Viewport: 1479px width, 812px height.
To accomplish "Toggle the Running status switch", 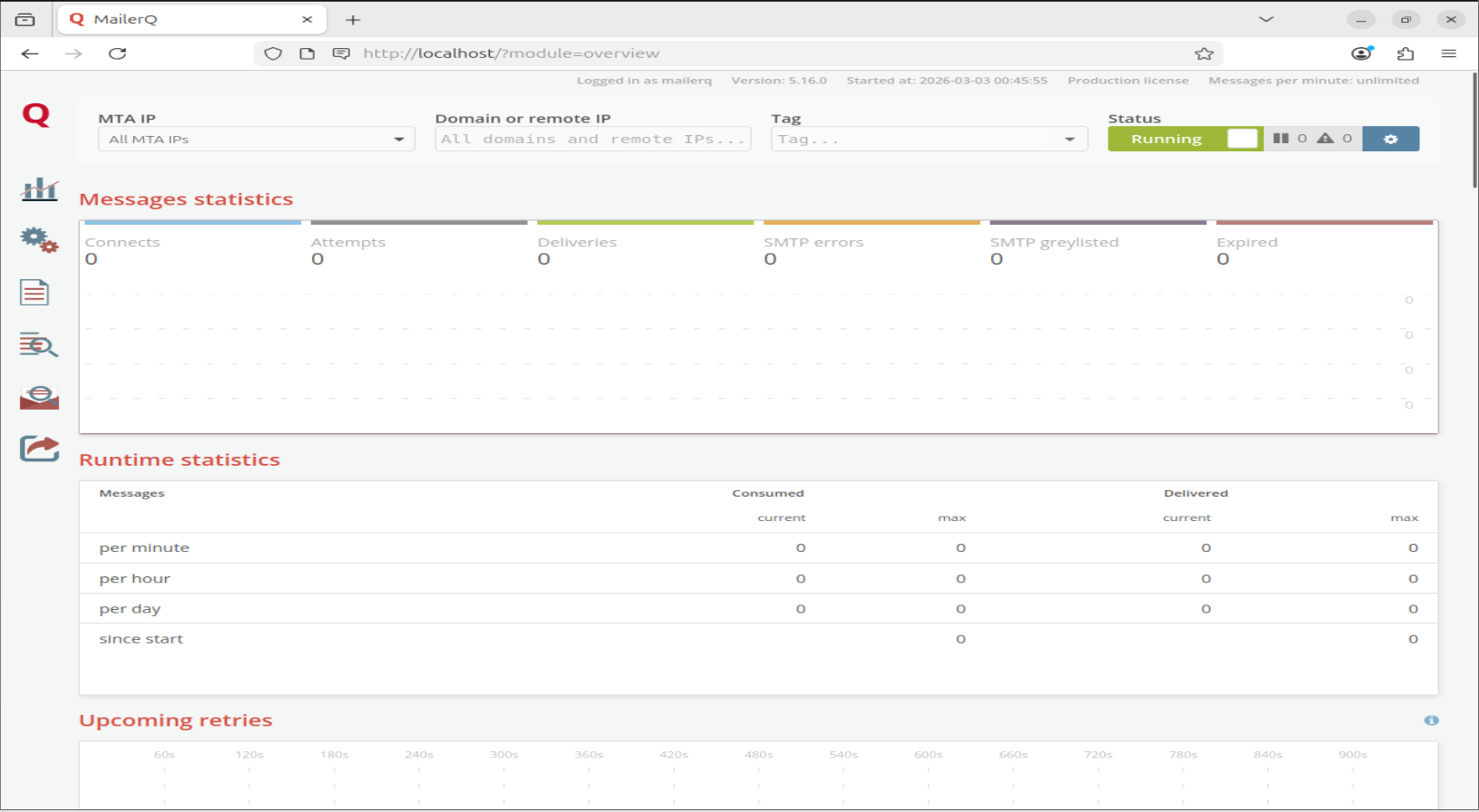I will (x=1185, y=139).
